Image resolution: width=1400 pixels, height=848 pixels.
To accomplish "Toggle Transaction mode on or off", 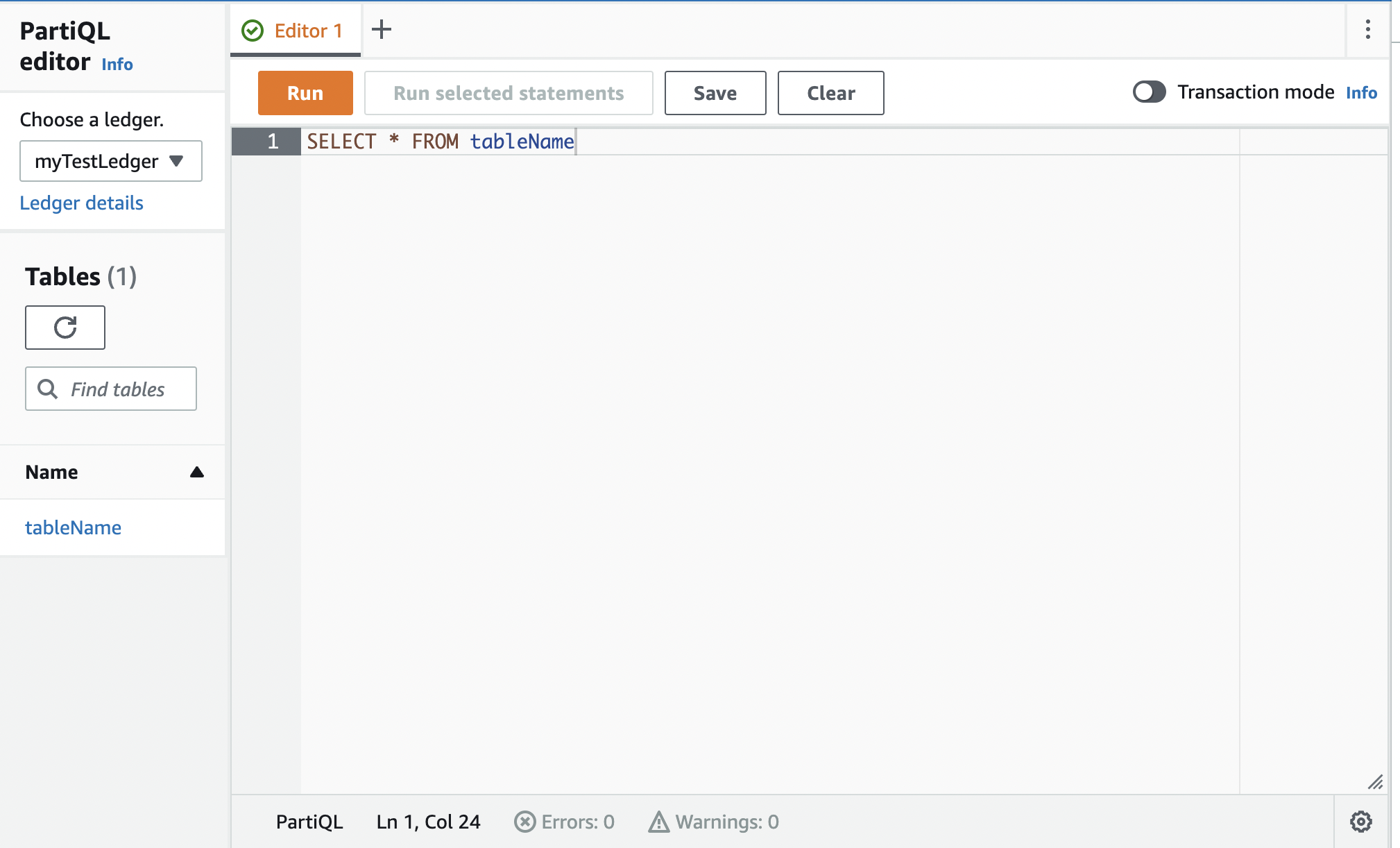I will [1149, 92].
